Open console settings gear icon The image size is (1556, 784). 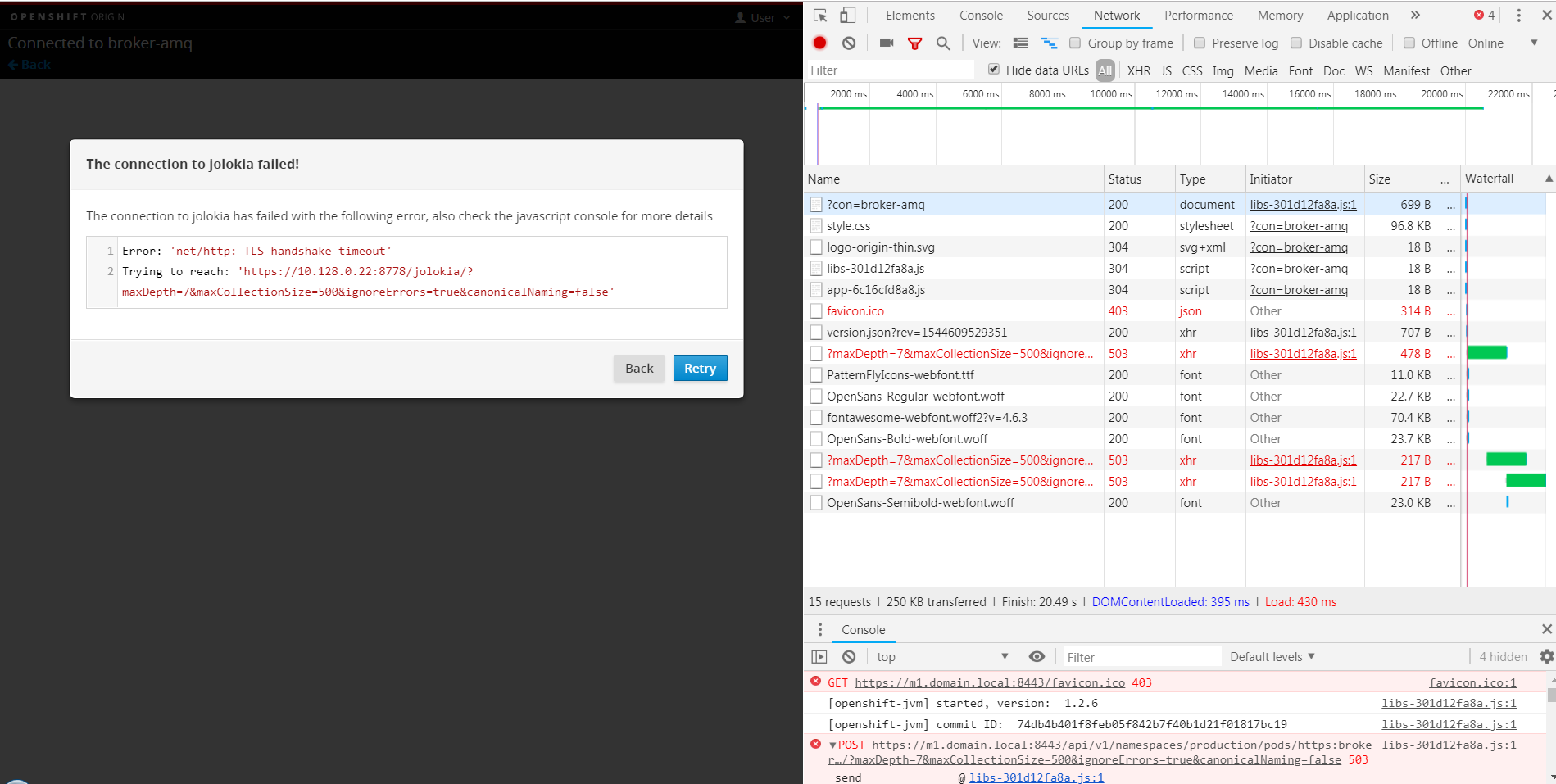coord(1544,656)
